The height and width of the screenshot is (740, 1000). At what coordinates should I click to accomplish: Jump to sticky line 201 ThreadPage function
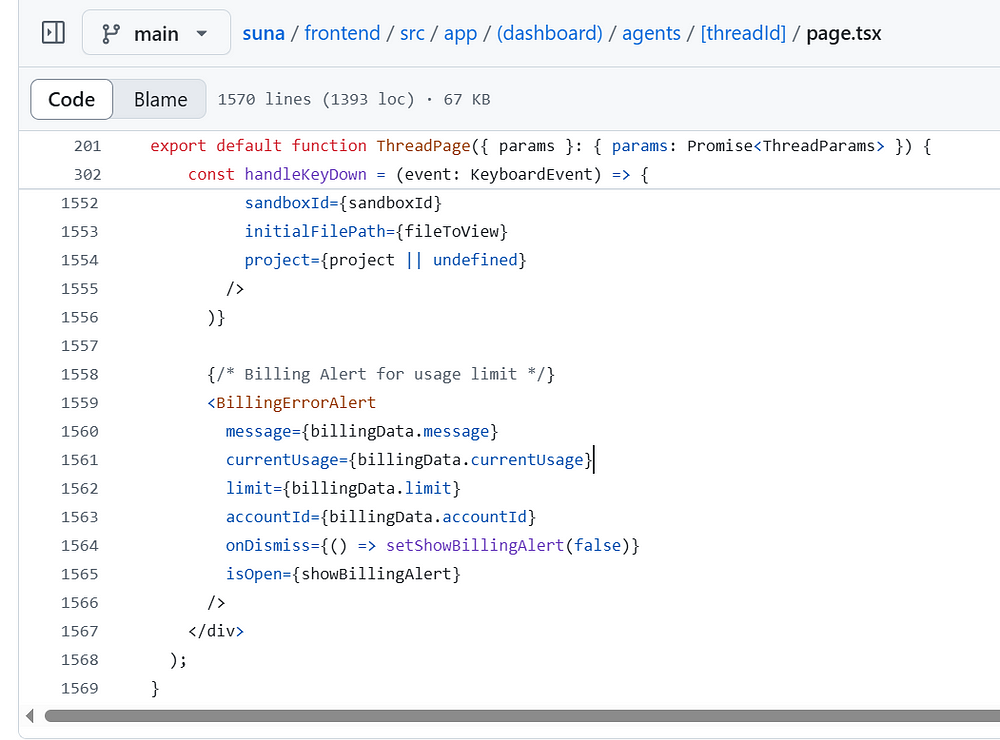541,146
